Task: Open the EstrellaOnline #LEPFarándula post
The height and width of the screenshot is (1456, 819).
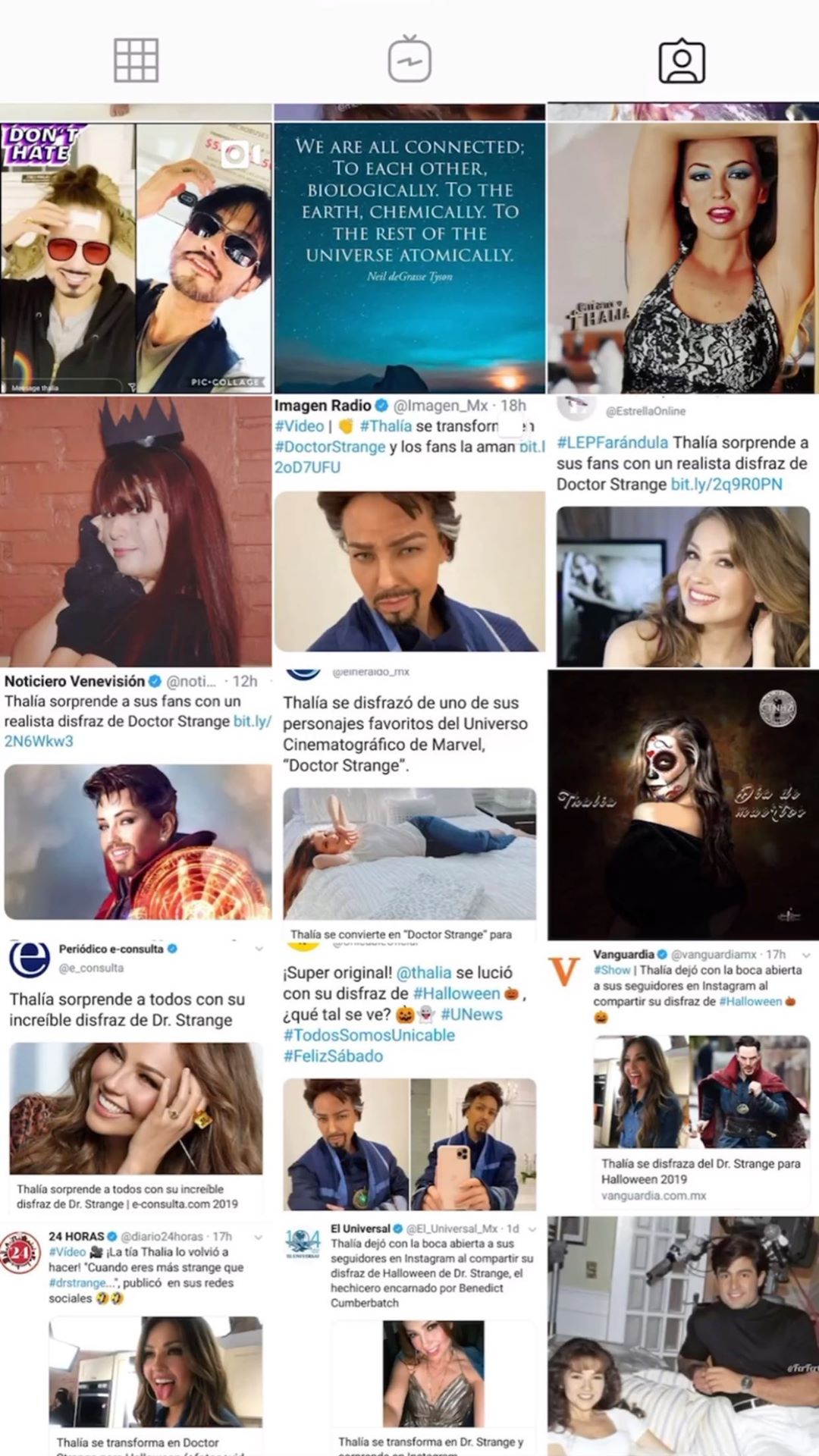Action: pos(683,531)
